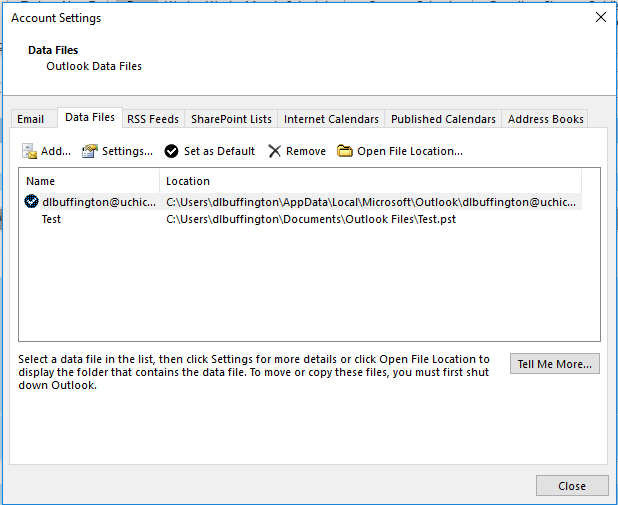This screenshot has width=618, height=505.
Task: Click default-file badge icon beside dlbuffington entry
Action: (31, 201)
